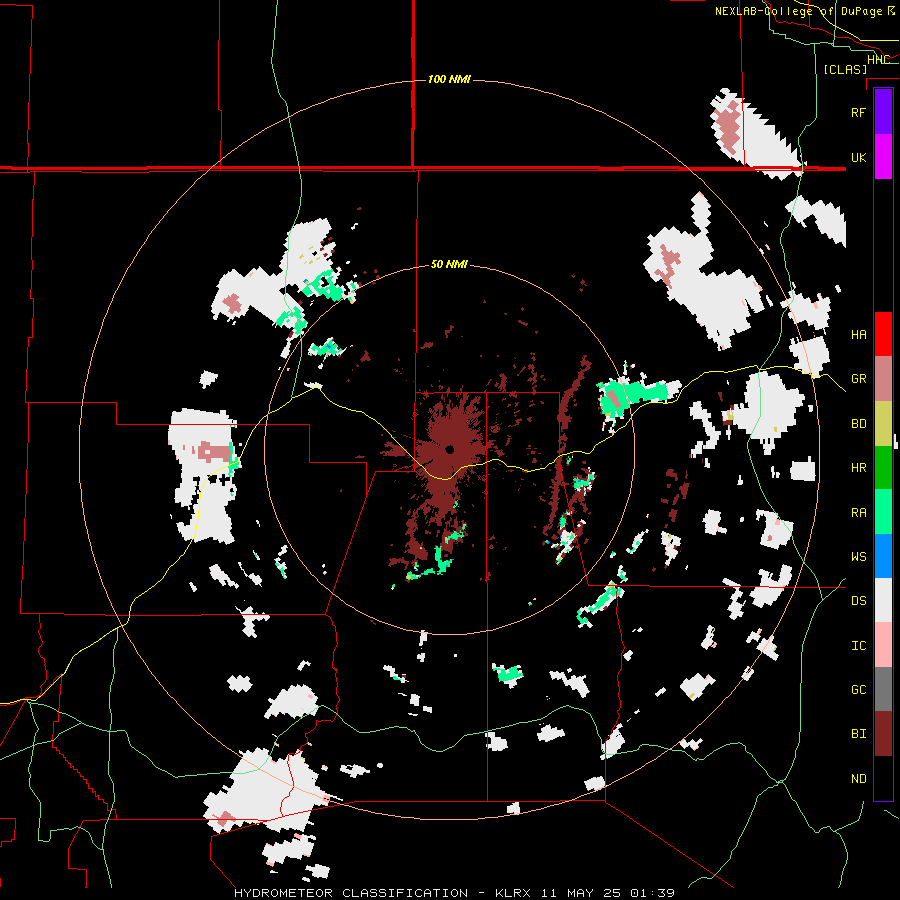The width and height of the screenshot is (900, 900).
Task: Click the 50 NMI range ring label
Action: (x=449, y=264)
